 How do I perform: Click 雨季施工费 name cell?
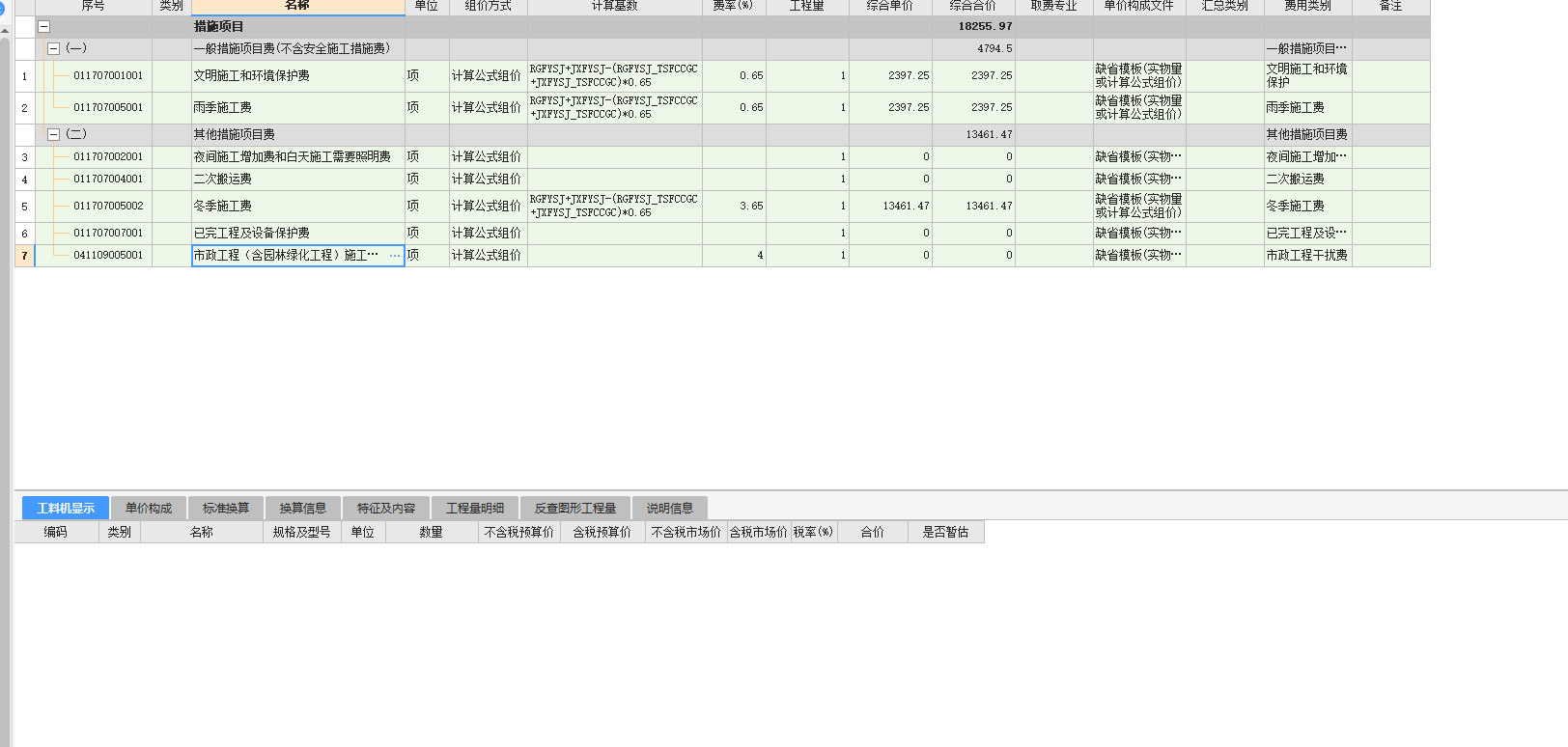[x=297, y=108]
